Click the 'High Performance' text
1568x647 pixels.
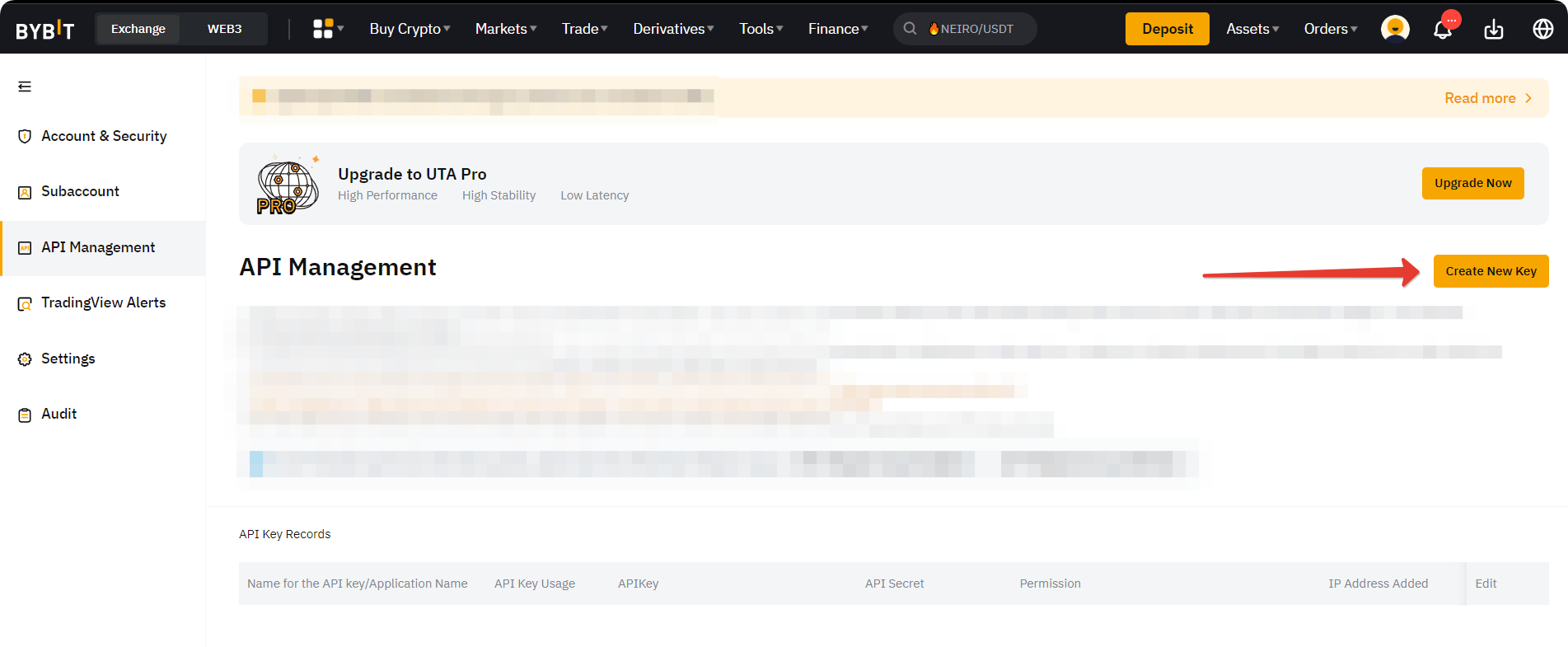click(x=387, y=195)
